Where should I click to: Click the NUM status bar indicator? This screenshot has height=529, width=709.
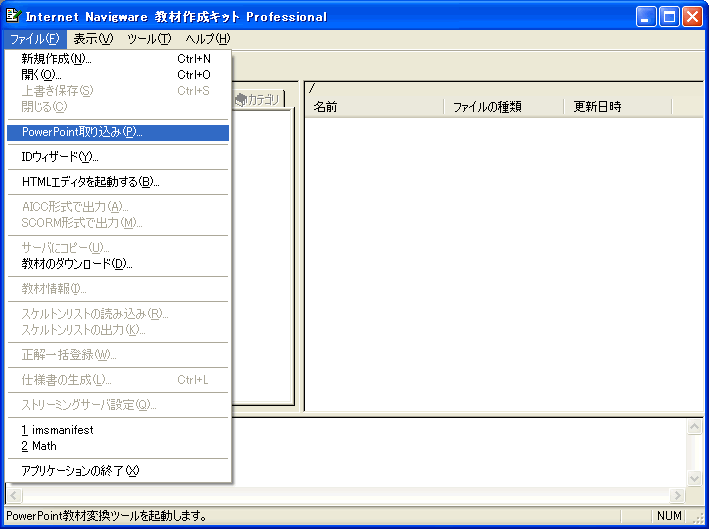(x=669, y=516)
